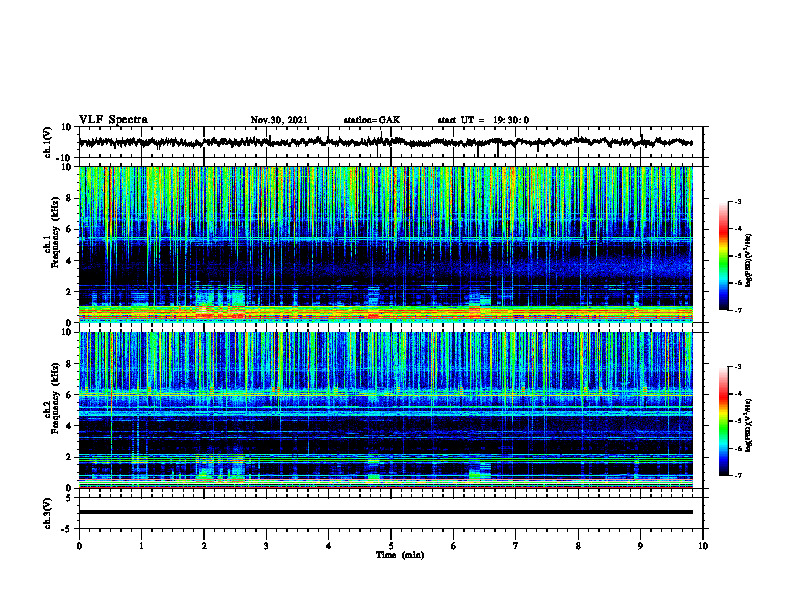Screen dimensions: 792x612
Task: Click the "-7" tick on ch.2 color bar
Action: [738, 476]
